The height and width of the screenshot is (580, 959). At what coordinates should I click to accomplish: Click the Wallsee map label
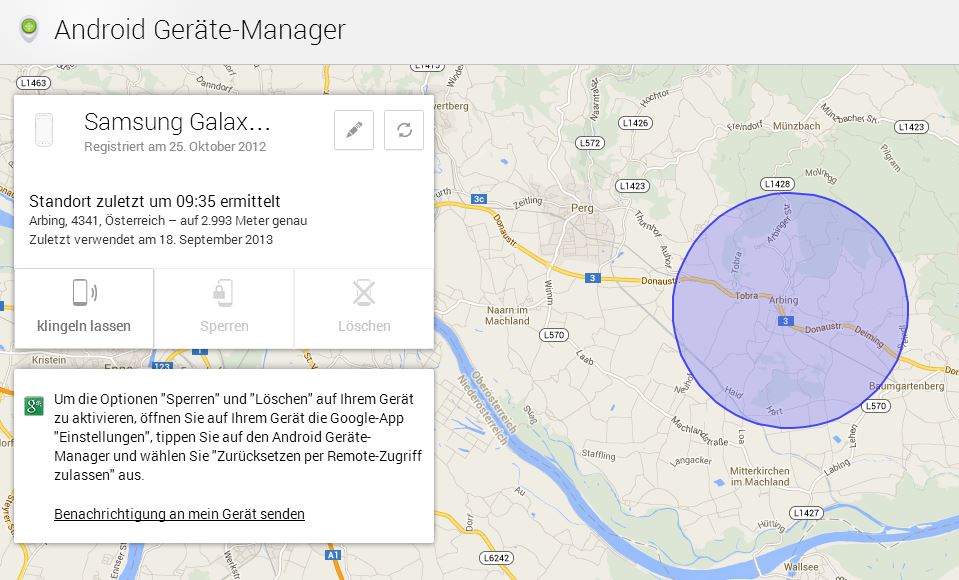[801, 567]
